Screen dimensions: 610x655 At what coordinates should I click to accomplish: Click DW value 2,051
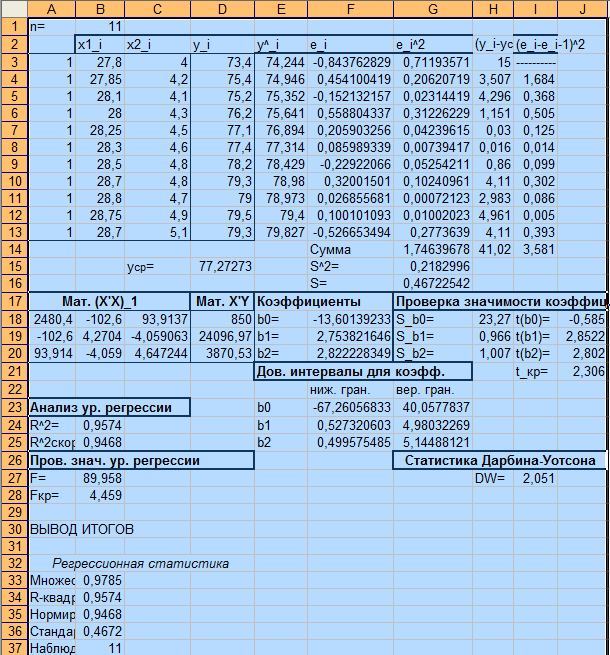click(535, 478)
